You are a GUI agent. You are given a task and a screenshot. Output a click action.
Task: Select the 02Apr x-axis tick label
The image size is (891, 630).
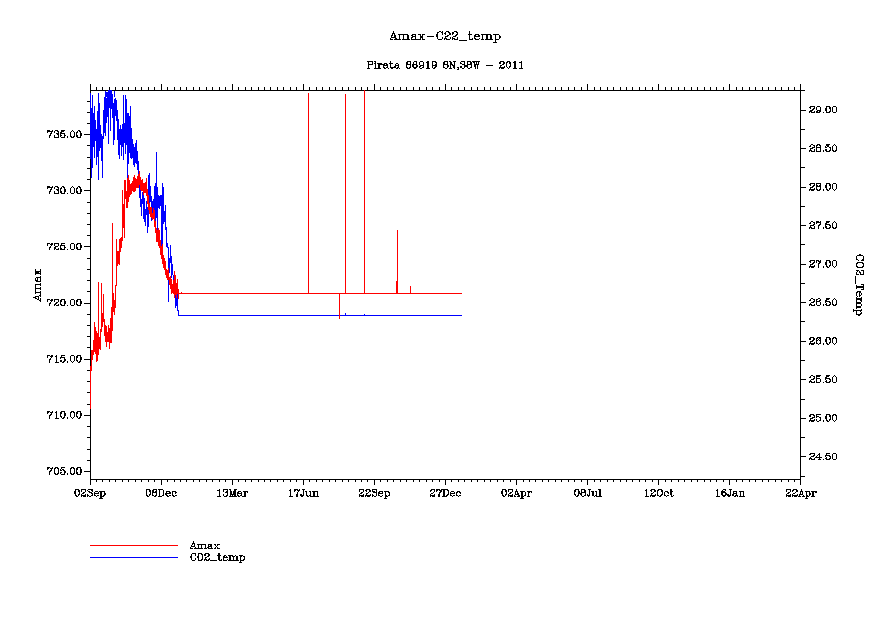tap(516, 492)
